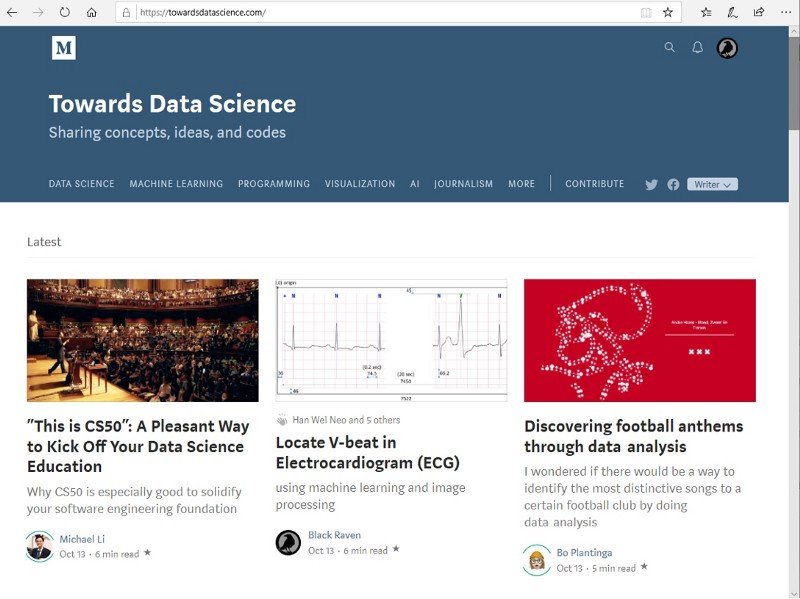The height and width of the screenshot is (599, 800).
Task: Expand the MORE navigation menu
Action: (x=521, y=184)
